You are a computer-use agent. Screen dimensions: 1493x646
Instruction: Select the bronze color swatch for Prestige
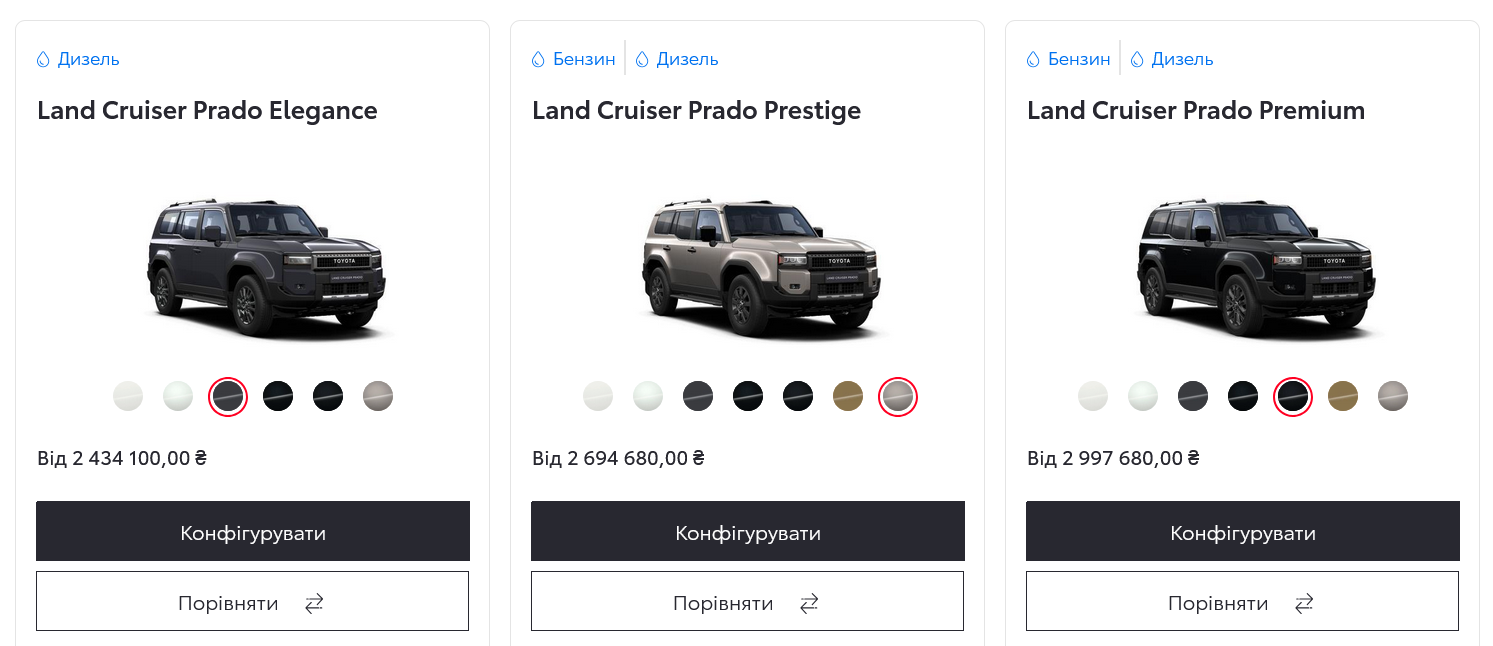pyautogui.click(x=848, y=396)
